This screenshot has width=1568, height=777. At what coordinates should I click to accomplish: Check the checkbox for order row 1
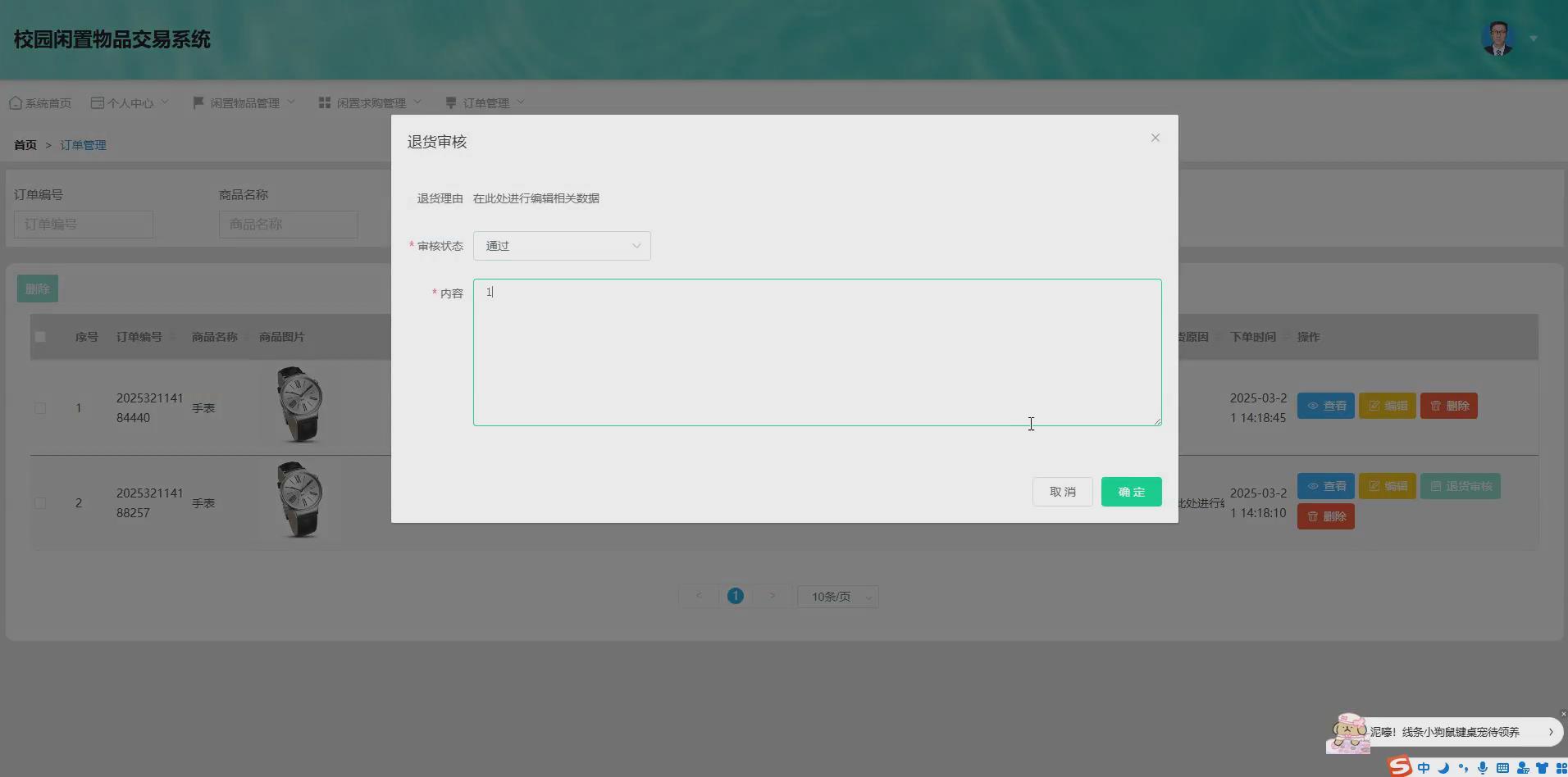(40, 407)
